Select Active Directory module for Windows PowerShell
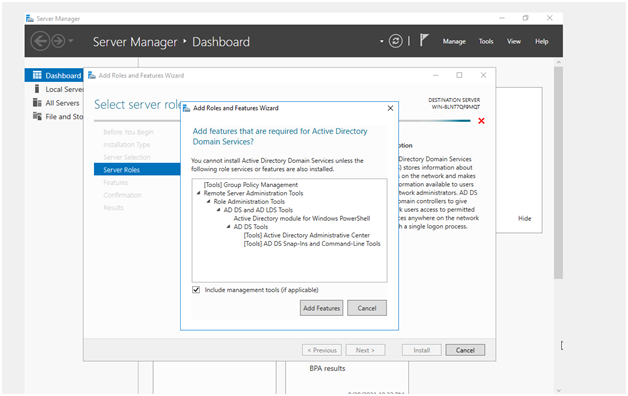The image size is (628, 396). tap(302, 218)
